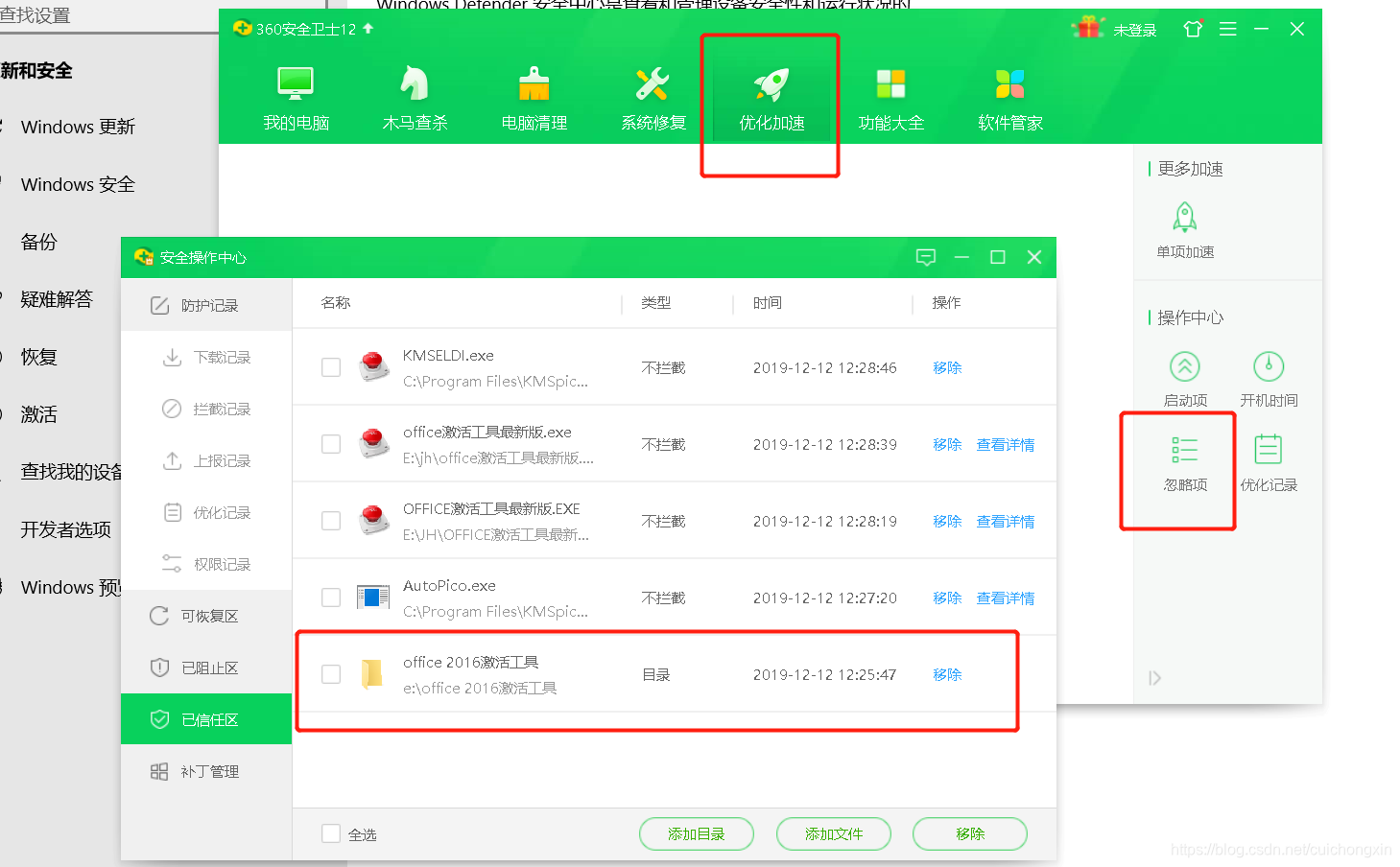1400x867 pixels.
Task: Open the 系统修复 tab
Action: click(653, 100)
